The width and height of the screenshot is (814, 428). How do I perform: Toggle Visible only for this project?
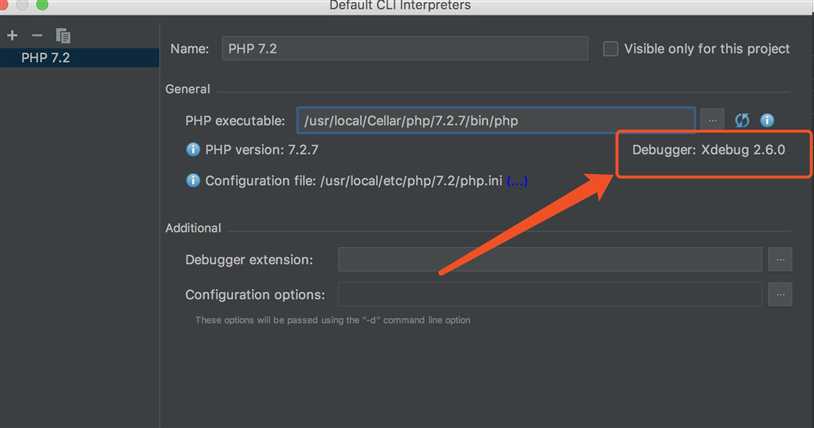coord(610,49)
